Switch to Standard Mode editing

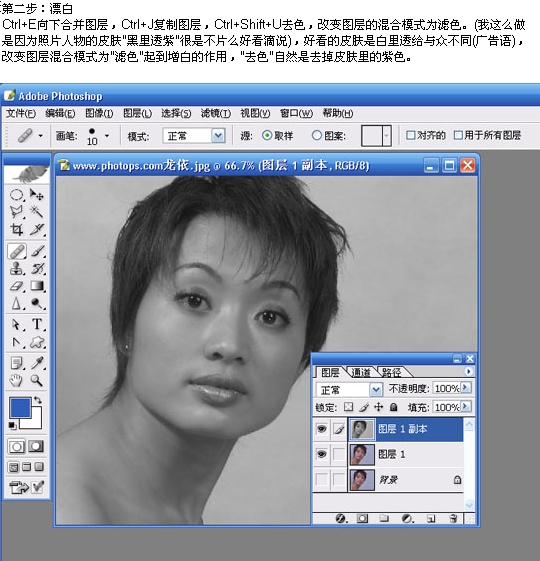point(16,447)
